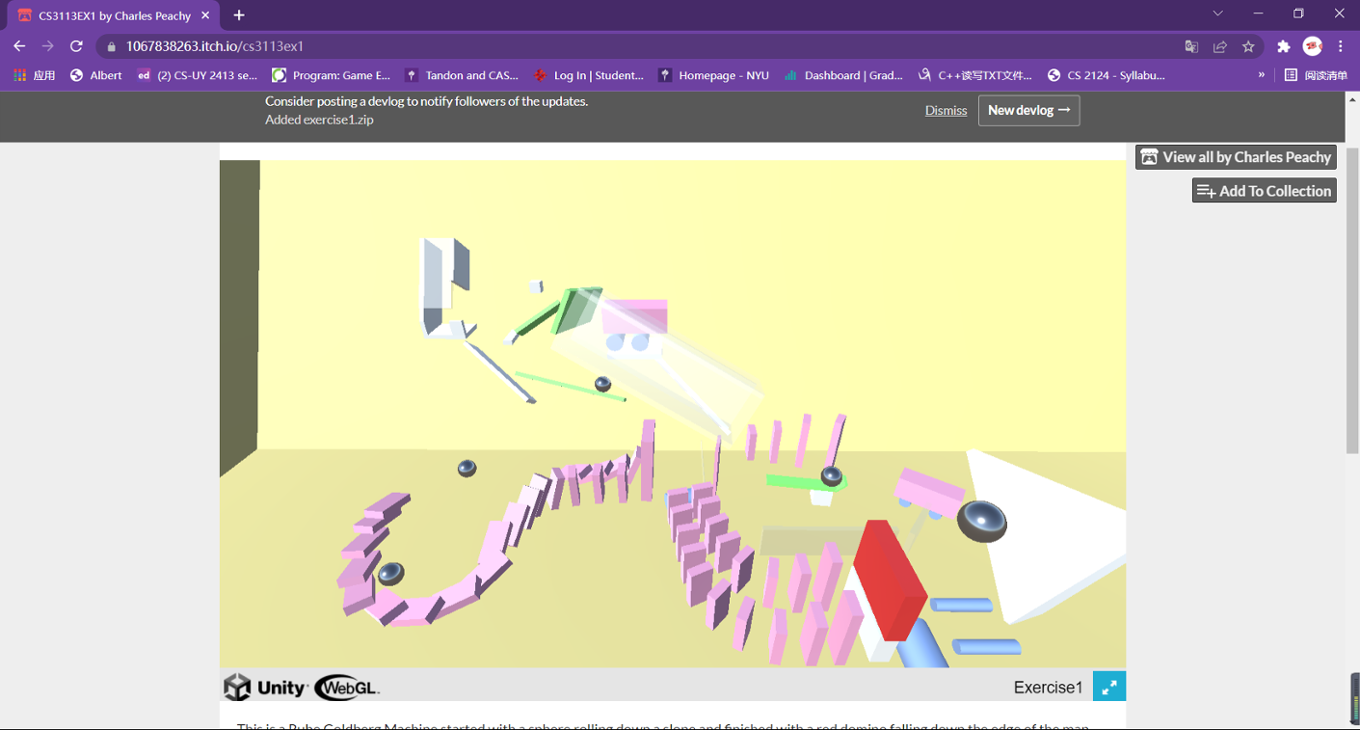Open the Chrome three-dot menu
Screen dimensions: 1360x730
1341,46
